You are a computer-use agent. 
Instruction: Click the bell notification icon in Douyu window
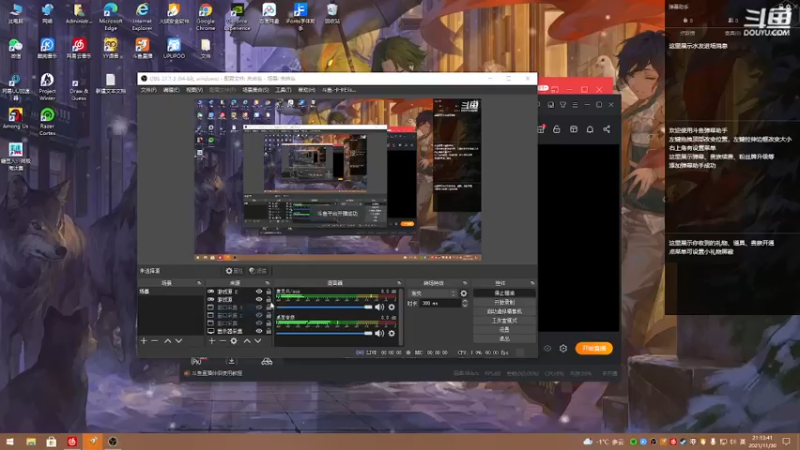[590, 130]
